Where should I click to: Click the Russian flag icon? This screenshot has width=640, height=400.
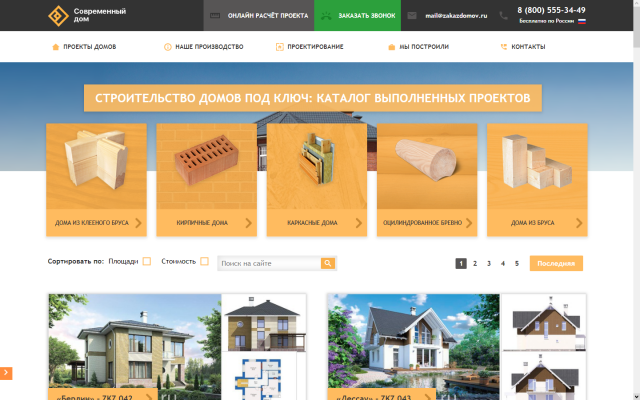coord(582,21)
